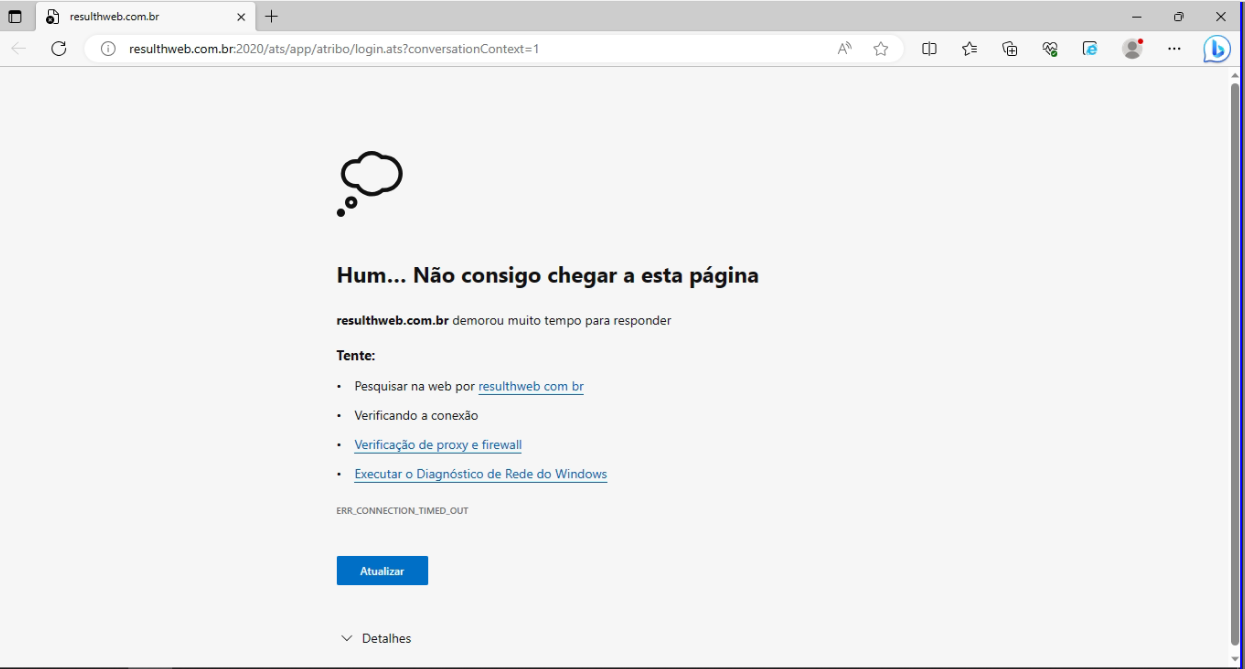The width and height of the screenshot is (1245, 669).
Task: Open Settings and more ellipsis menu
Action: point(1174,48)
